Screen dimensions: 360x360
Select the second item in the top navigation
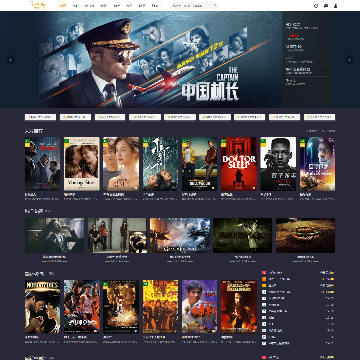76,6
